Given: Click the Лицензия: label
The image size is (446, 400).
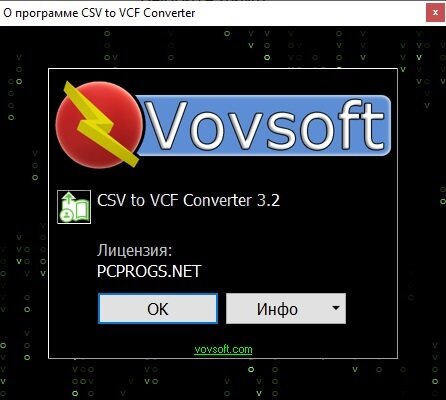Looking at the screenshot, I should (135, 250).
